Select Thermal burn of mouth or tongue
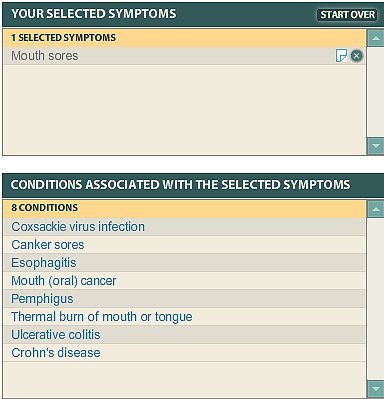The height and width of the screenshot is (399, 384). 102,317
